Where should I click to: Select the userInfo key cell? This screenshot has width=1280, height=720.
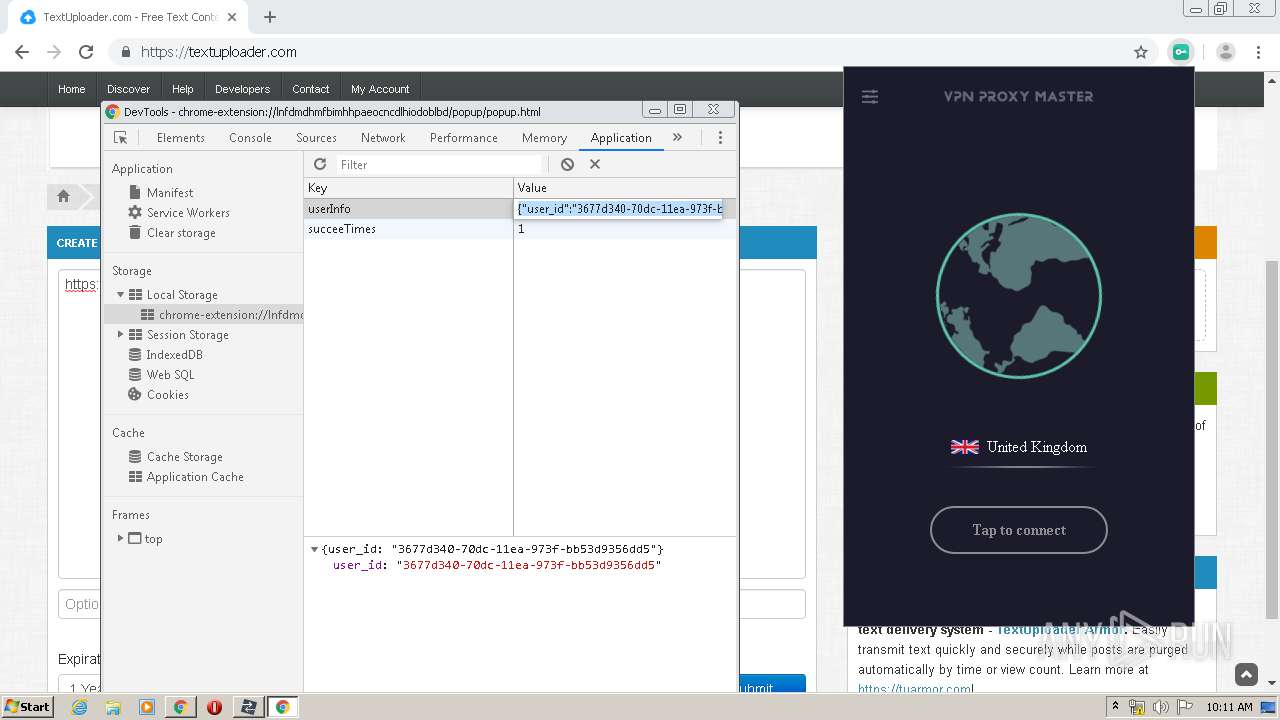[408, 209]
